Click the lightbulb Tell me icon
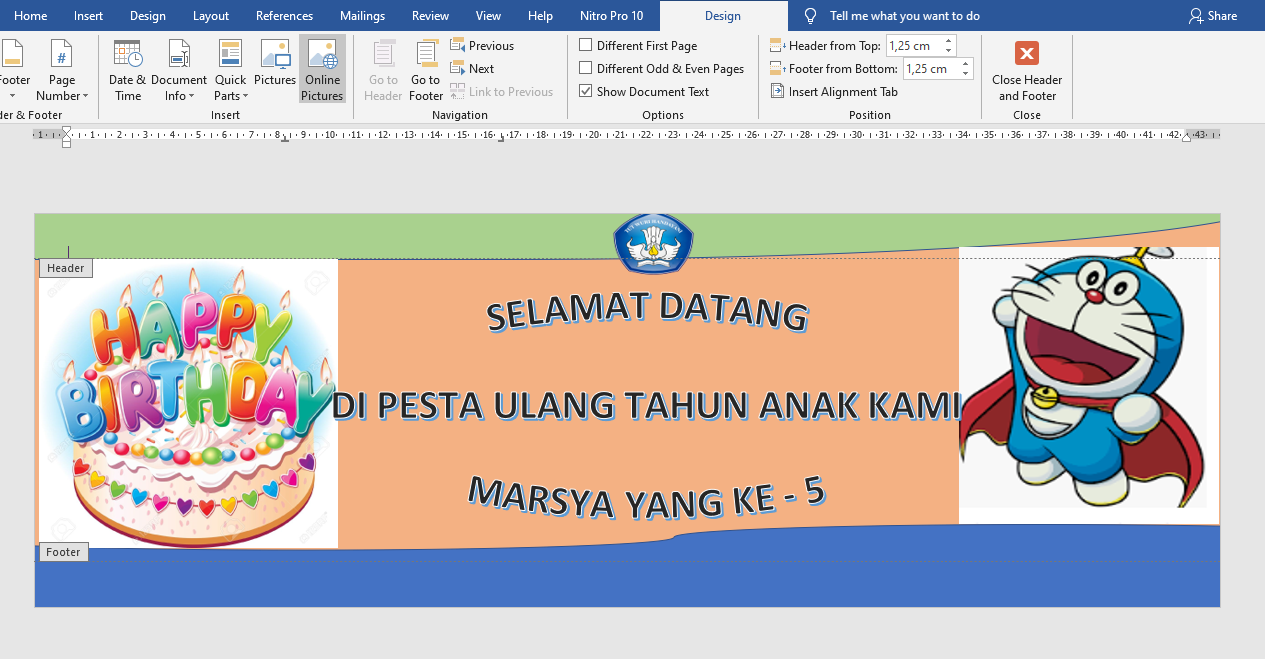The height and width of the screenshot is (659, 1265). (x=811, y=16)
